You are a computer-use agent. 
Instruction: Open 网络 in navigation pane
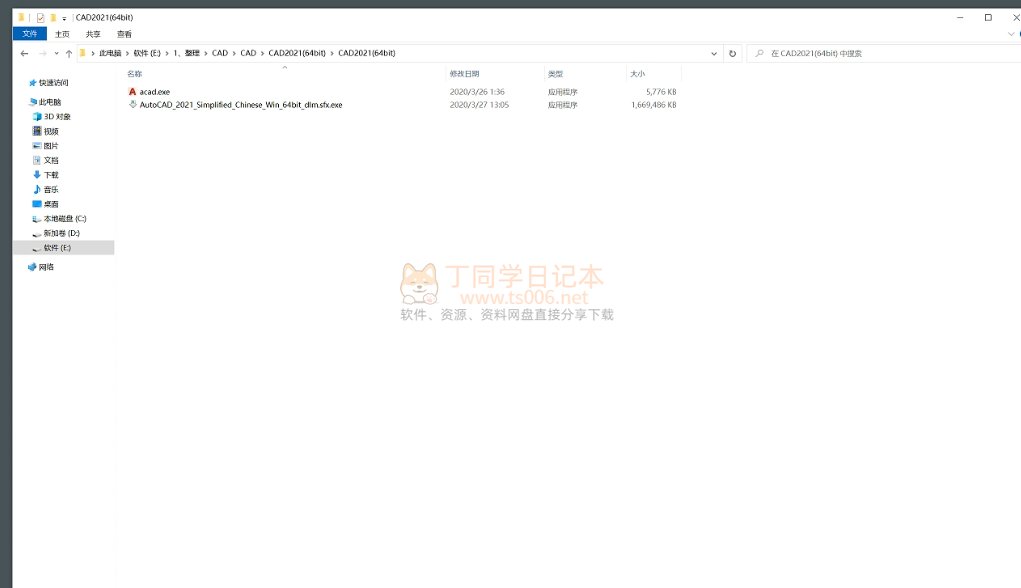46,267
